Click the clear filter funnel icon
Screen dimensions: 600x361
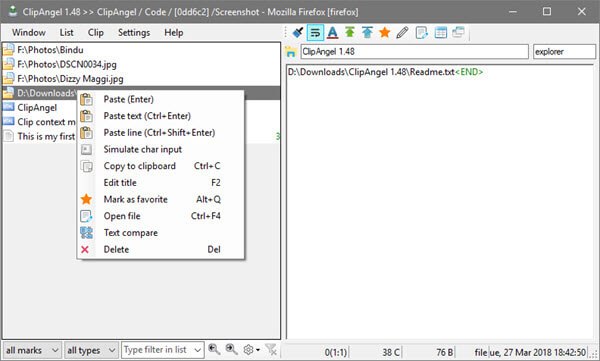point(271,349)
